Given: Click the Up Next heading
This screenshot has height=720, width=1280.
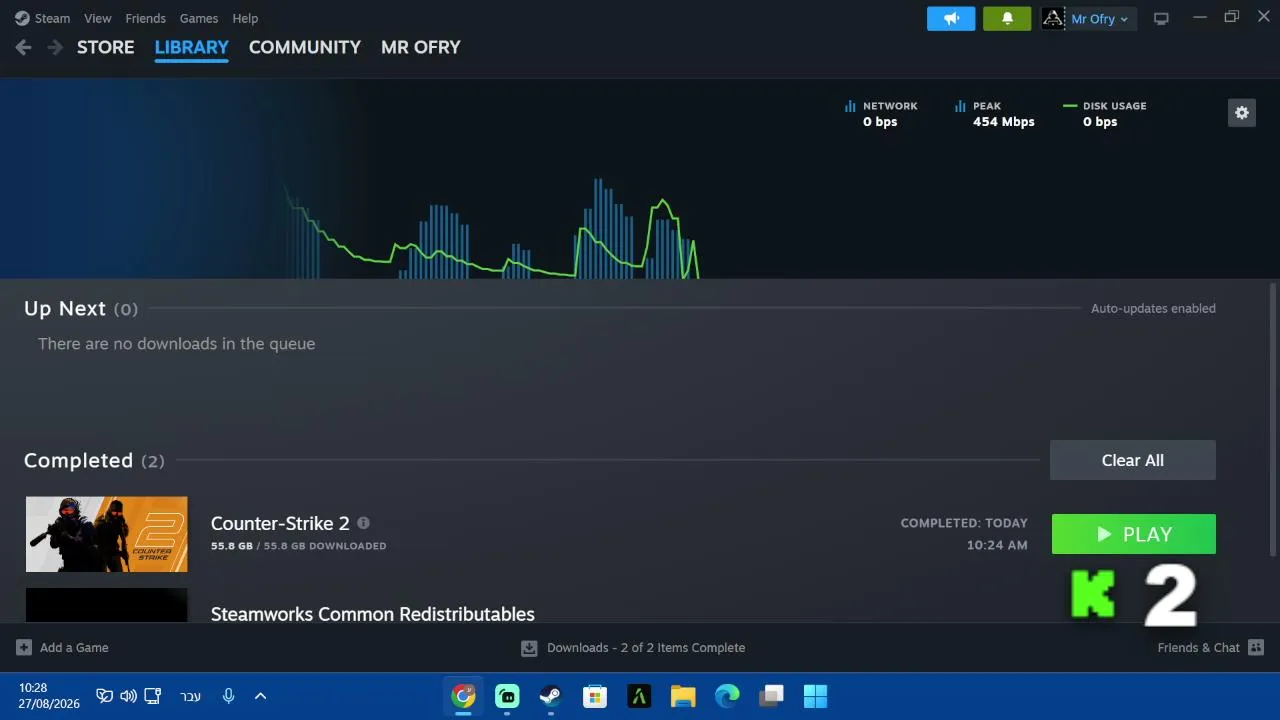Looking at the screenshot, I should [65, 308].
